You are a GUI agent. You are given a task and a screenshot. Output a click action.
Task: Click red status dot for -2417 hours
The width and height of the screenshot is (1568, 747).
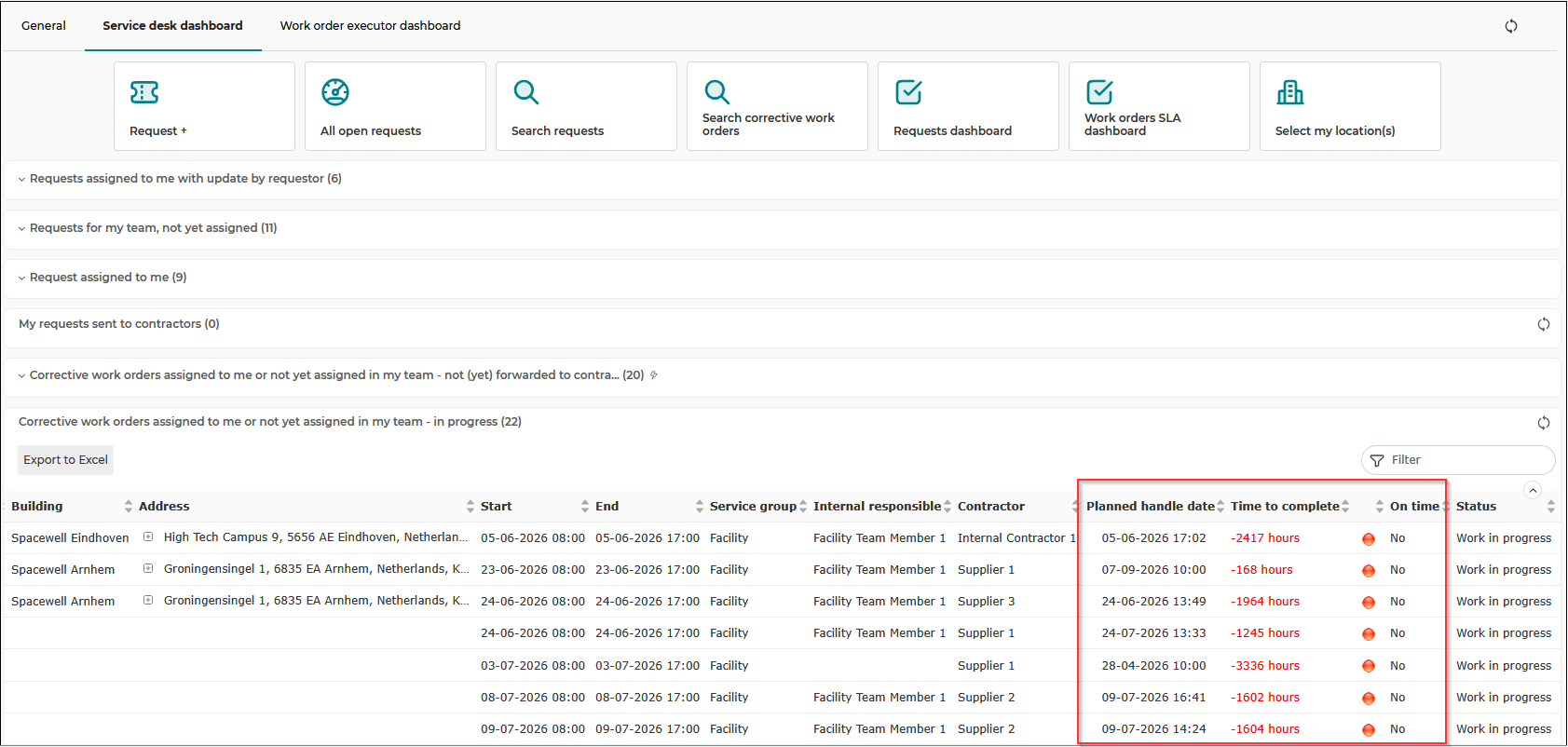1369,538
